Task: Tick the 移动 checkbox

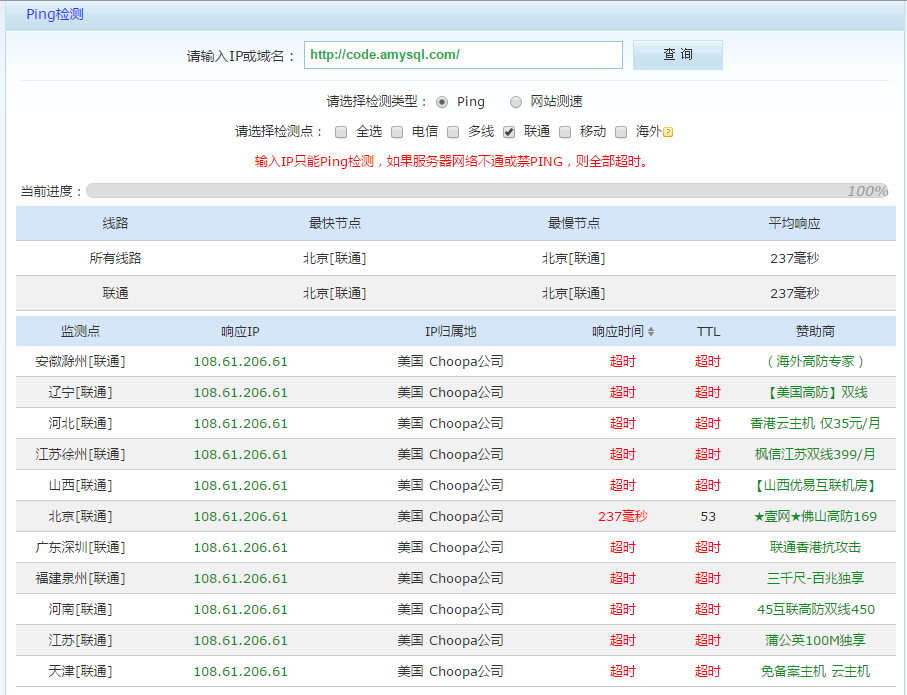Action: tap(565, 132)
